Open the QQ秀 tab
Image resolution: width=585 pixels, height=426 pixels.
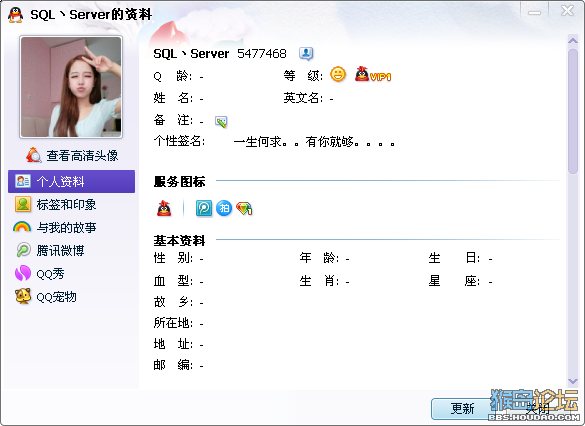click(x=71, y=273)
